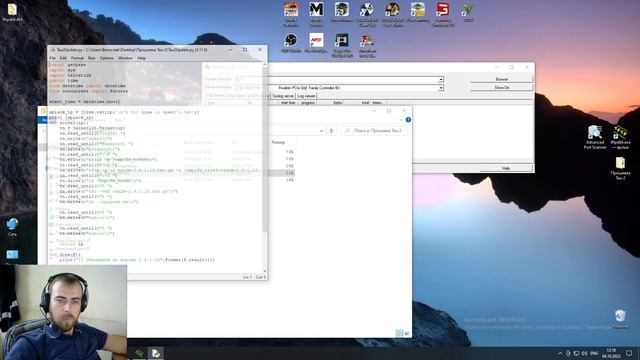This screenshot has height=360, width=640.
Task: Click the Python IDLE taskbar icon
Action: click(156, 353)
